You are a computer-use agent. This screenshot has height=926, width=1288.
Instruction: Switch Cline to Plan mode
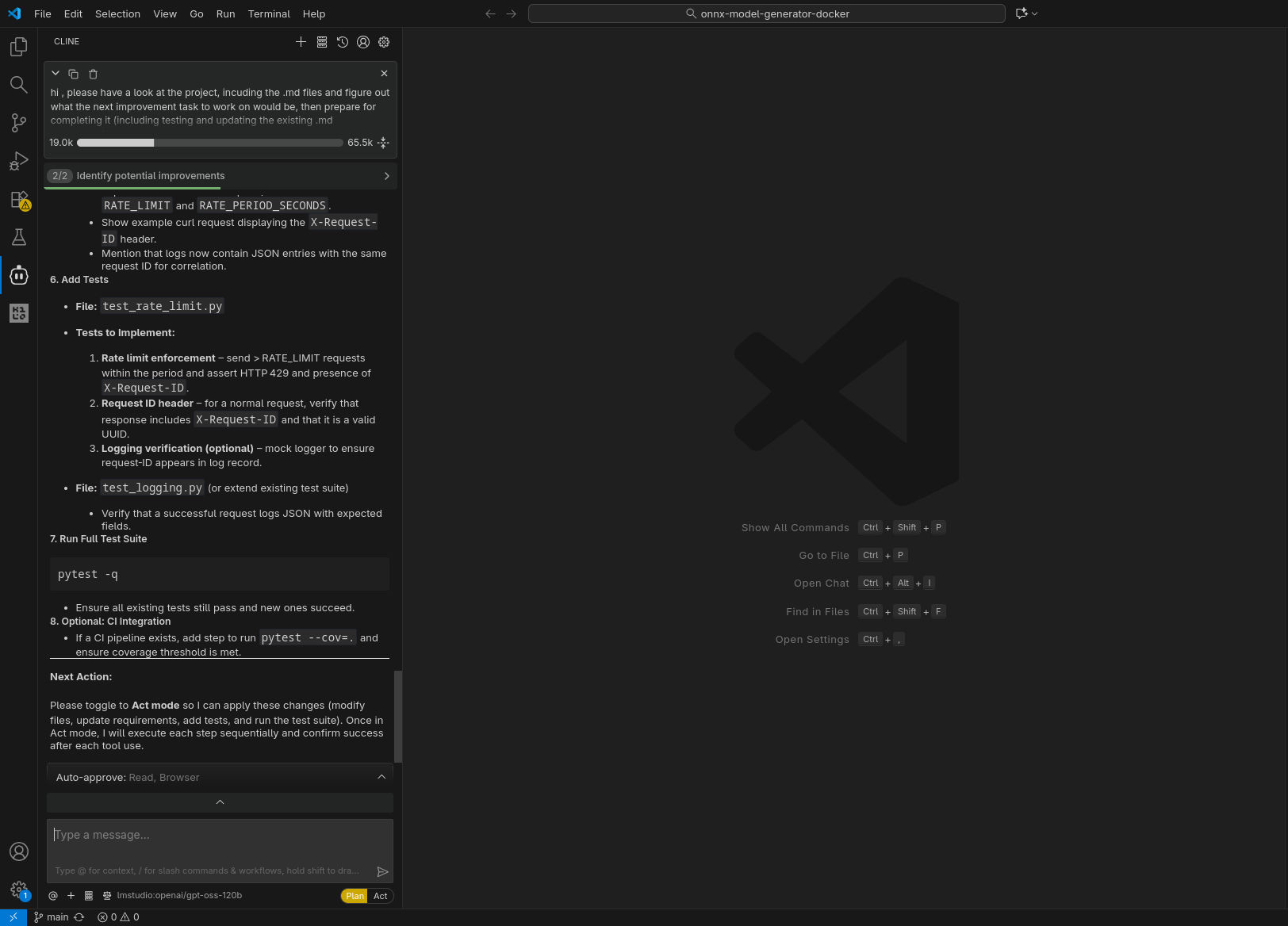tap(355, 896)
